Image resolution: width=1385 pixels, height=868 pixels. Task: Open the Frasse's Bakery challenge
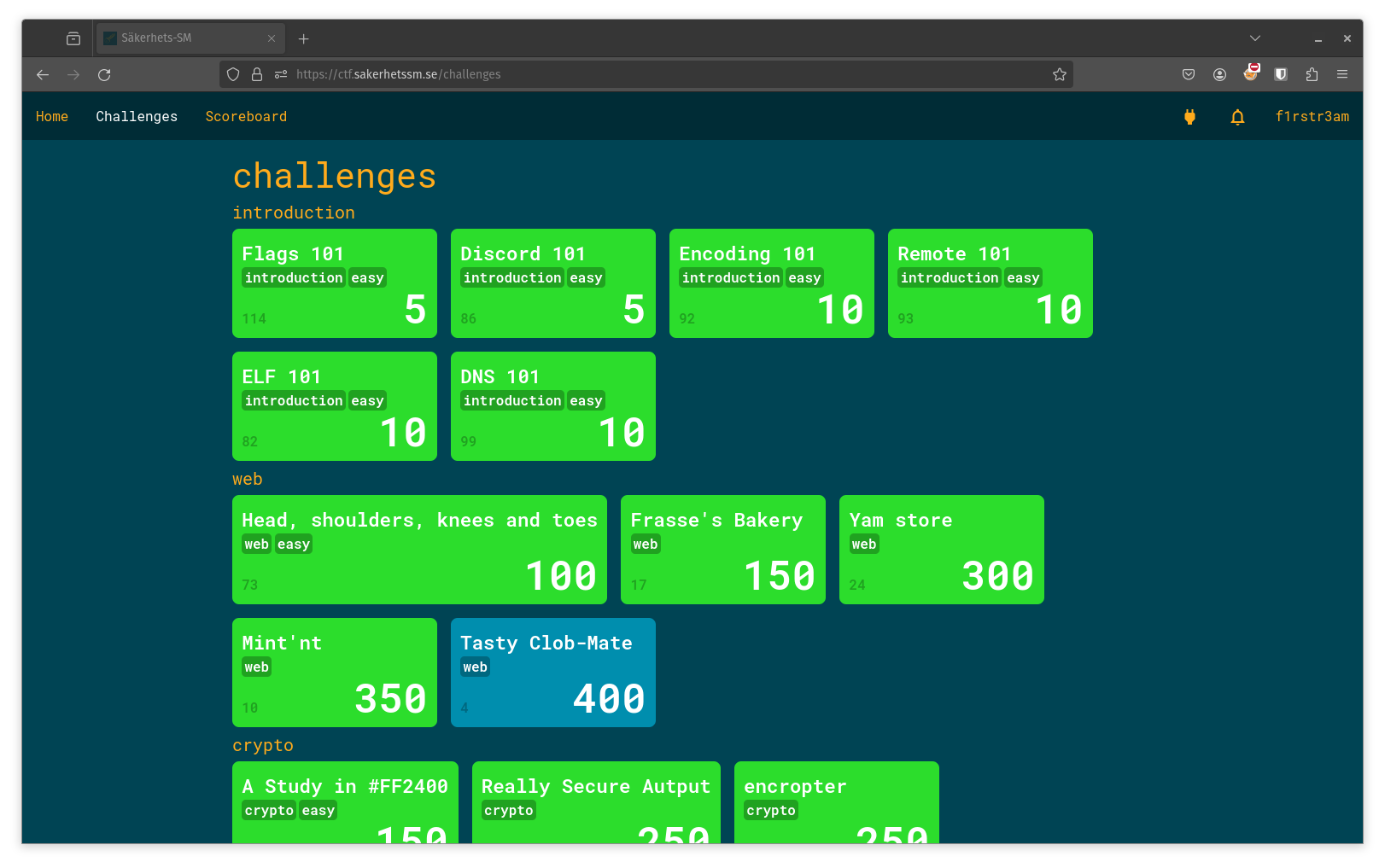[x=722, y=550]
